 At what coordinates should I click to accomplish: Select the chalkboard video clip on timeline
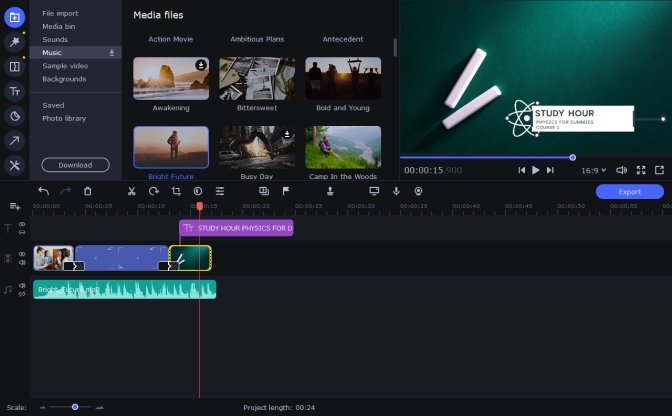pos(190,258)
